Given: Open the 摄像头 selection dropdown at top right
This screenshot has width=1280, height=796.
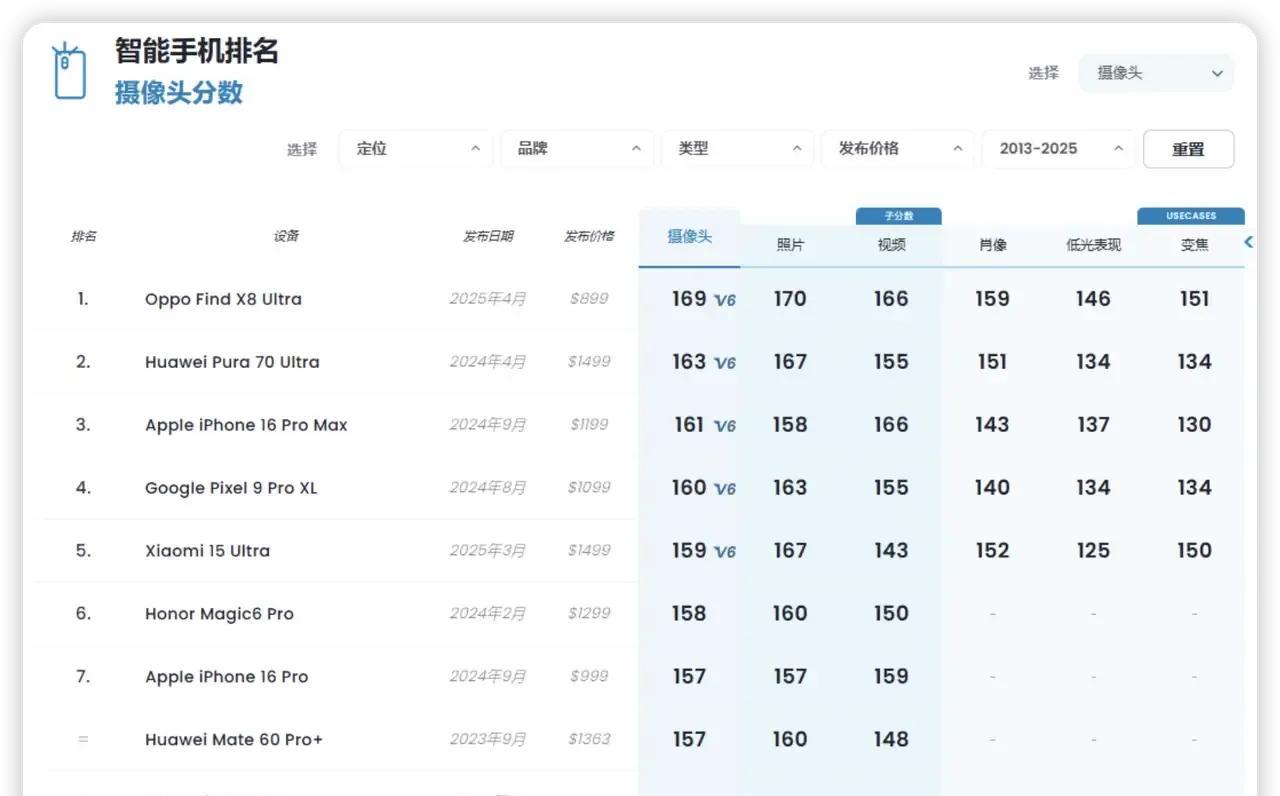Looking at the screenshot, I should coord(1156,73).
